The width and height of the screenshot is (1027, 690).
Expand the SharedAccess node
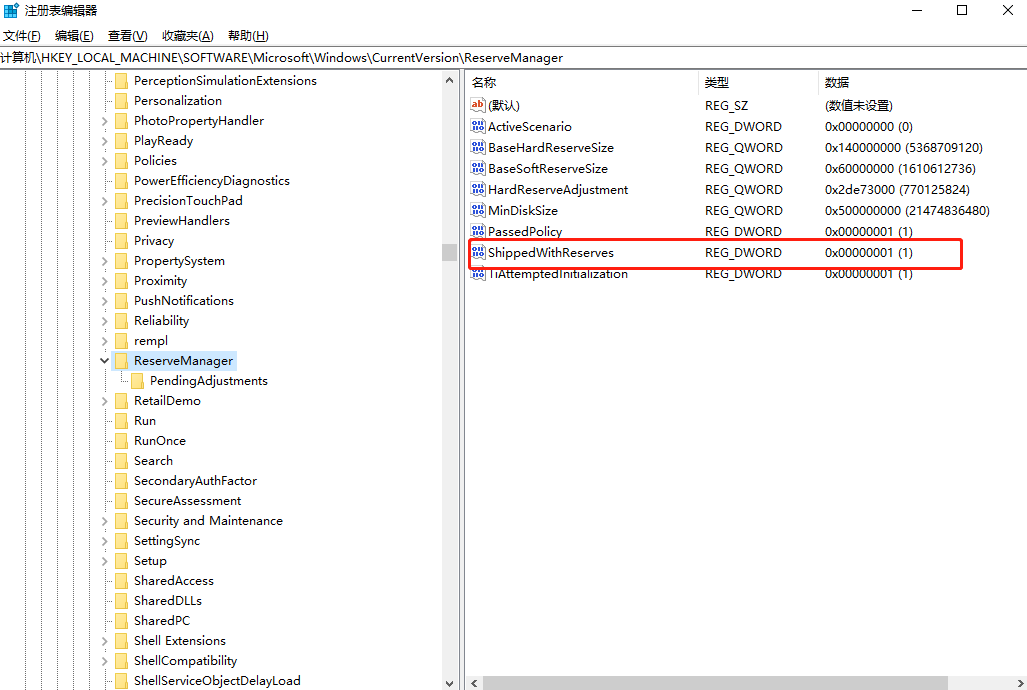coord(104,580)
